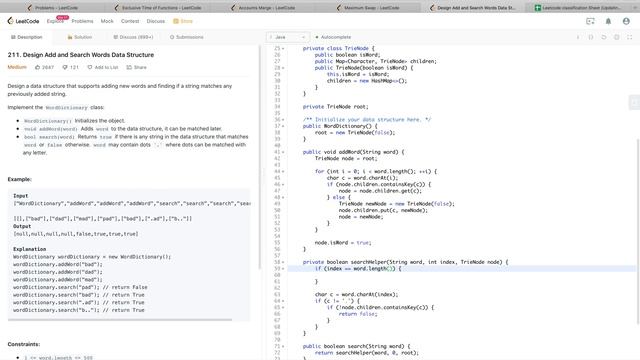Toggle the Autocomplete option
This screenshot has height=360, width=640.
coord(333,37)
